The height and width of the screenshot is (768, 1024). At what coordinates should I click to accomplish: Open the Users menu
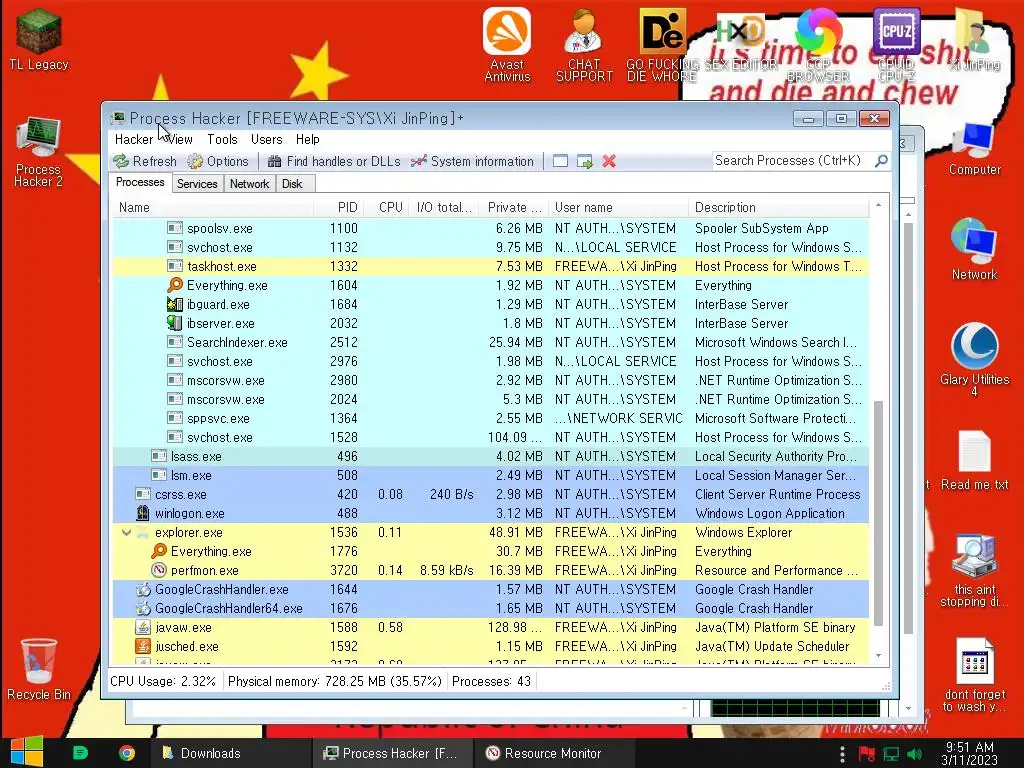click(266, 139)
